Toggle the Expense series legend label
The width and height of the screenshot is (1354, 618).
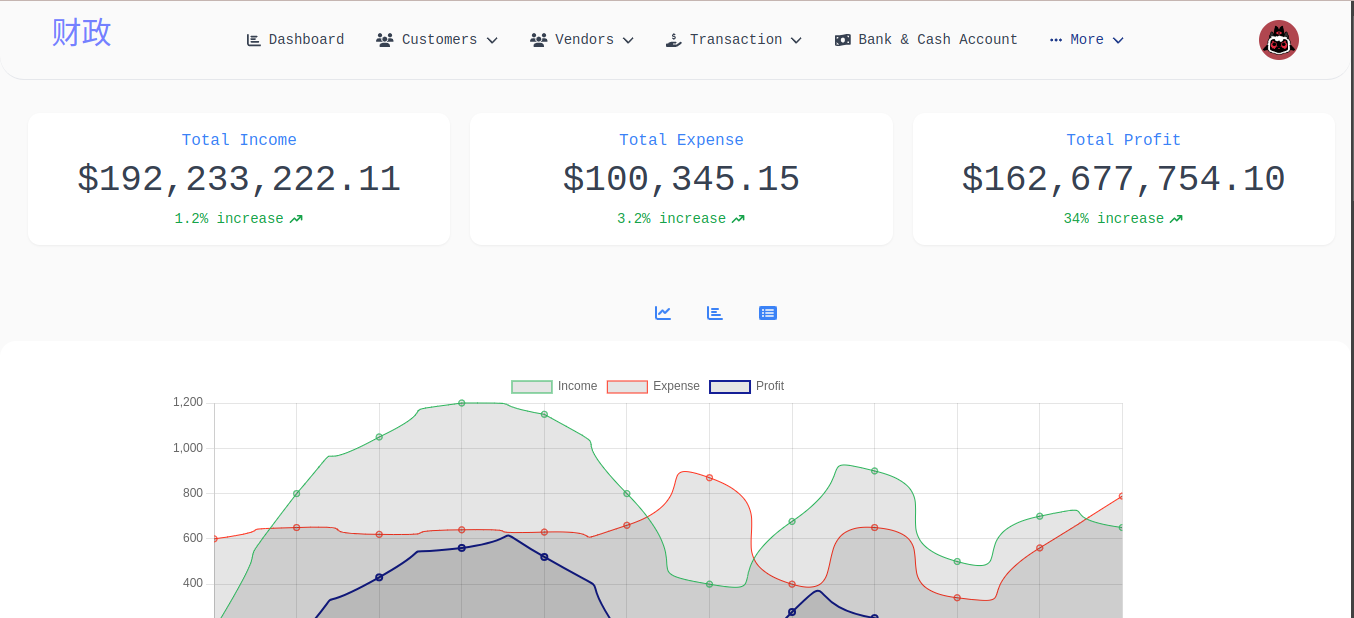click(x=676, y=386)
